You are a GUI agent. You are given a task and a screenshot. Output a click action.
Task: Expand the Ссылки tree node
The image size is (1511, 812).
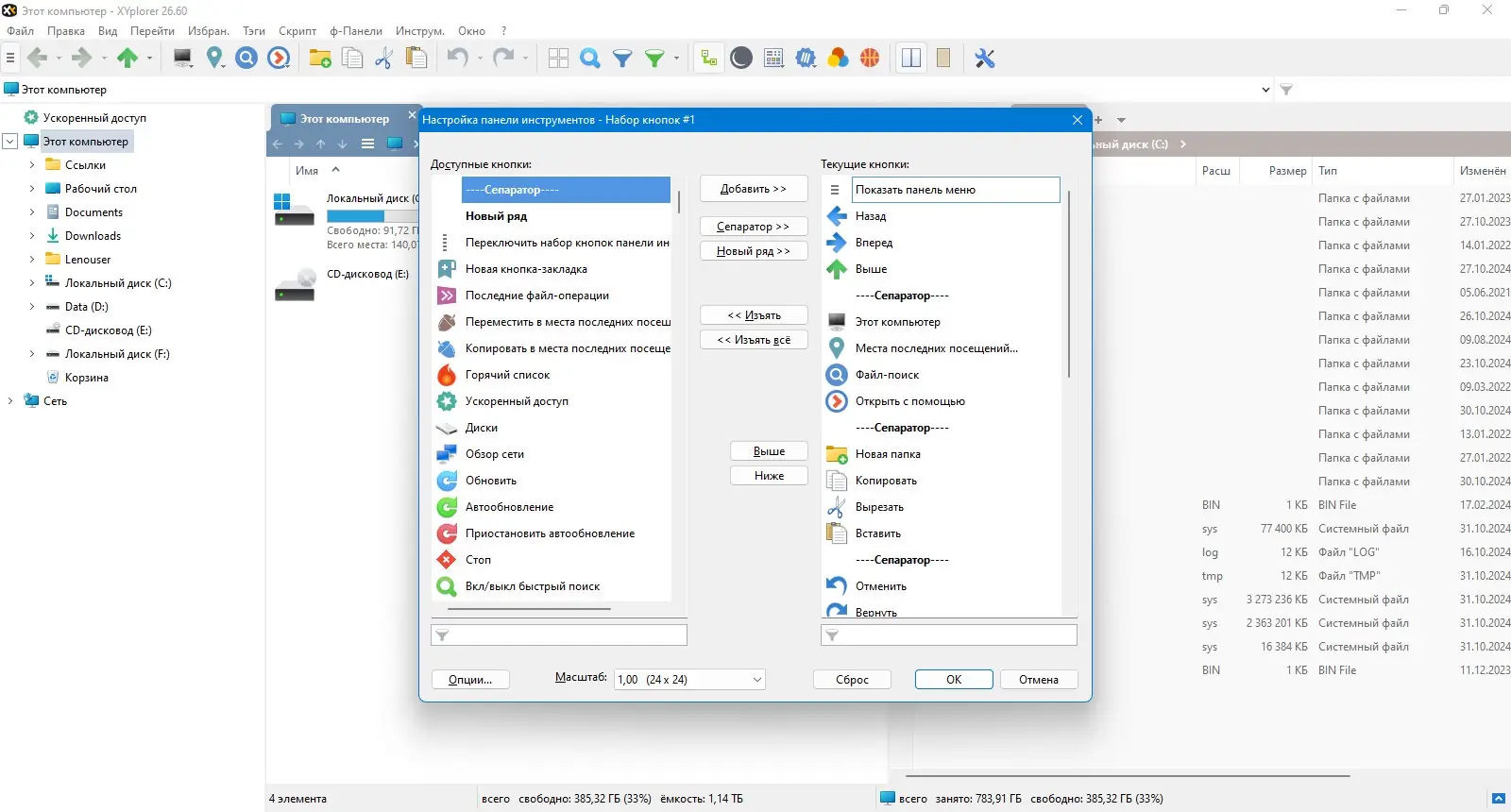coord(31,165)
